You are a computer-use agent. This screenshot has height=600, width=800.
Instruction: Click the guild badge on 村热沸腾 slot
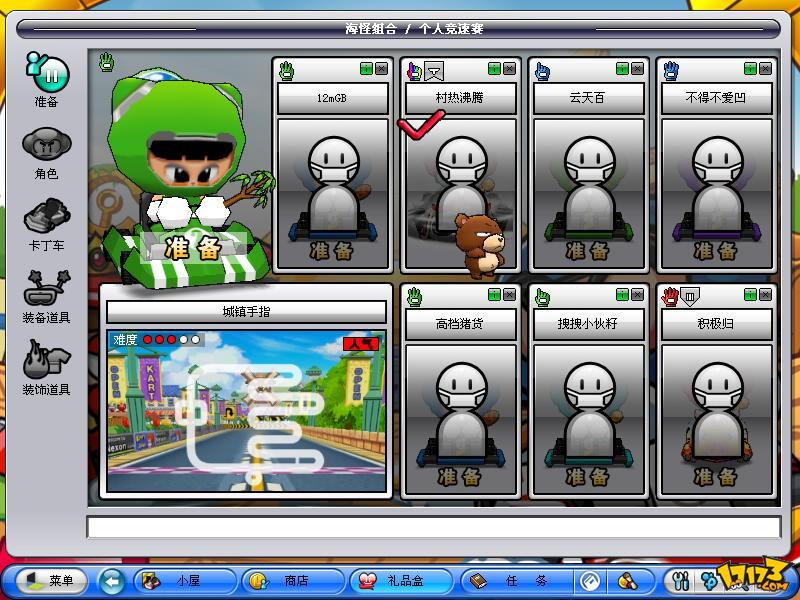pyautogui.click(x=434, y=72)
